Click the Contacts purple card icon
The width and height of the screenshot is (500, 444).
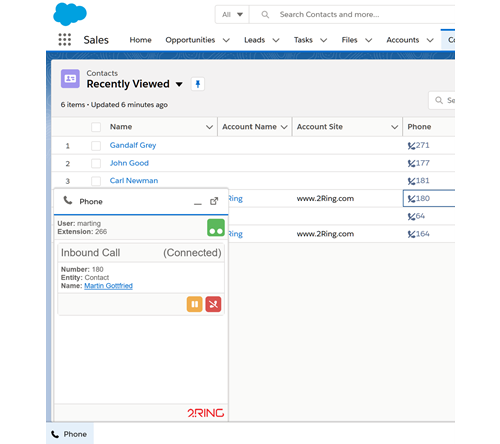pos(70,79)
